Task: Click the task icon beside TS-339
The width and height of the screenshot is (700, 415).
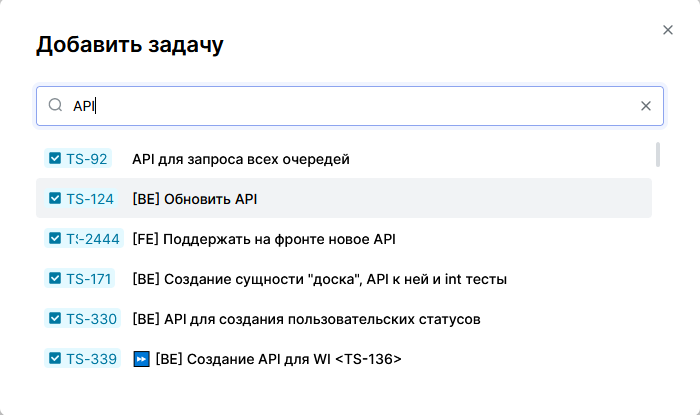Action: 55,358
